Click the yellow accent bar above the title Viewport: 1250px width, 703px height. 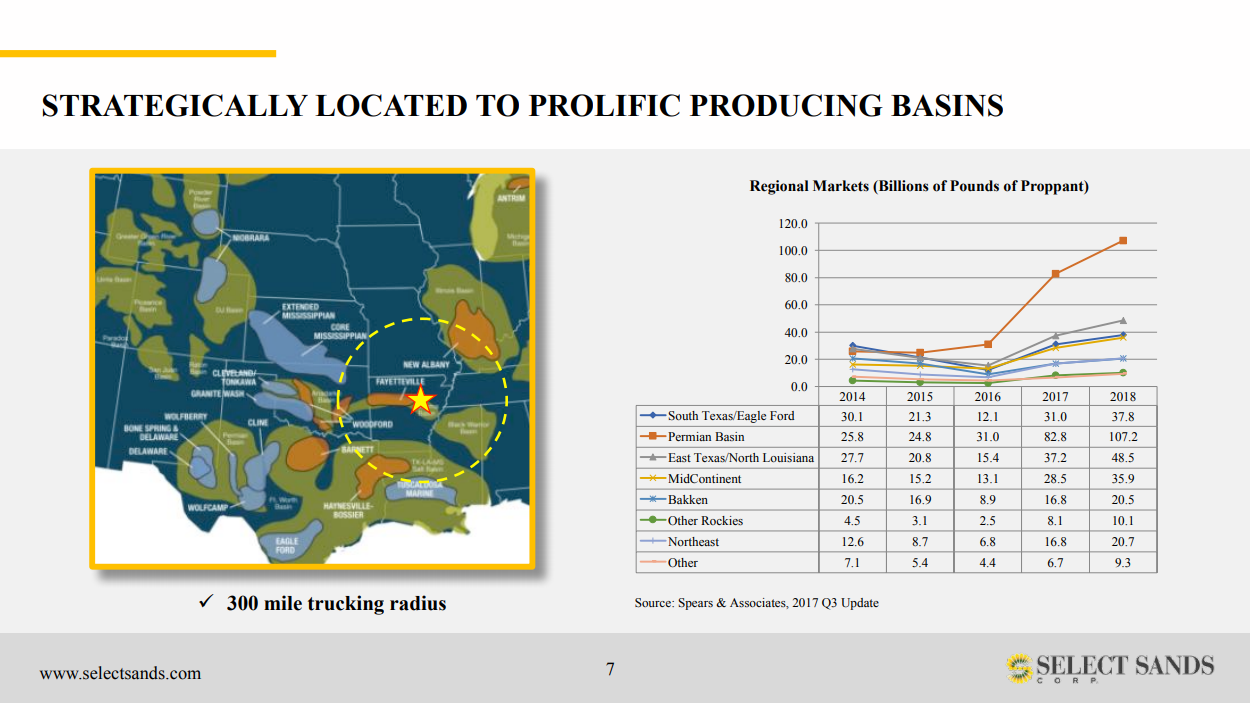[x=138, y=53]
